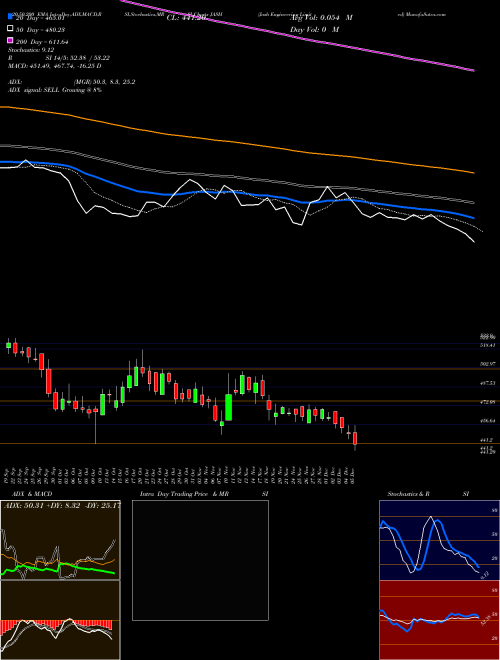
Task: Click the ADX (MGR) 50.3, 8.3, 25.2 line
Action: 71,82
